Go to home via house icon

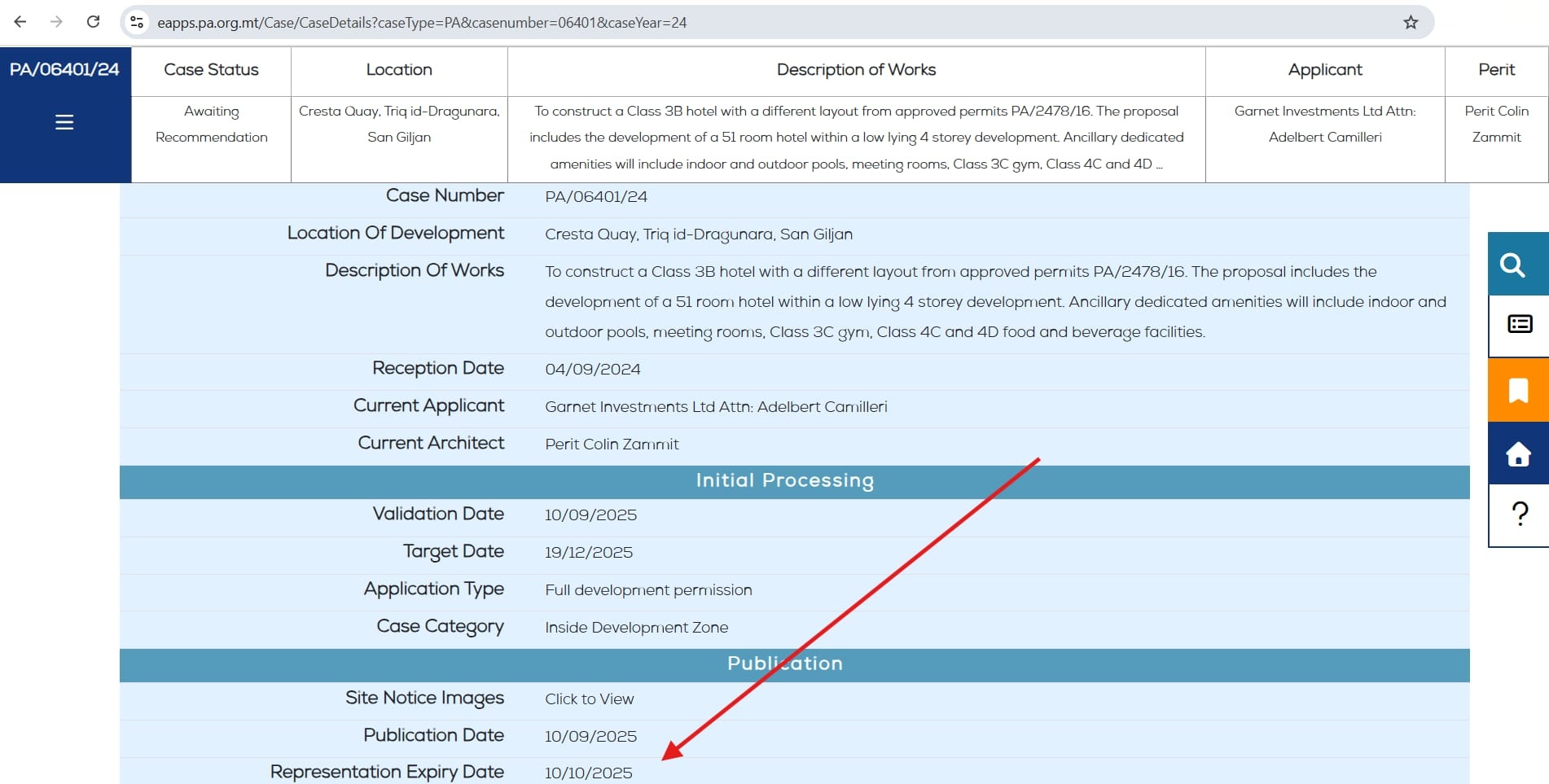[1518, 453]
